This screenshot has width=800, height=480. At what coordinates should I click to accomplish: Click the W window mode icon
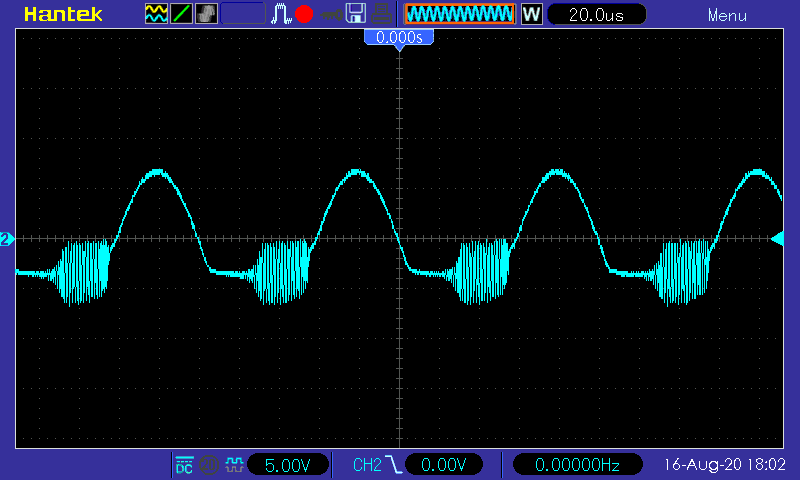click(531, 14)
